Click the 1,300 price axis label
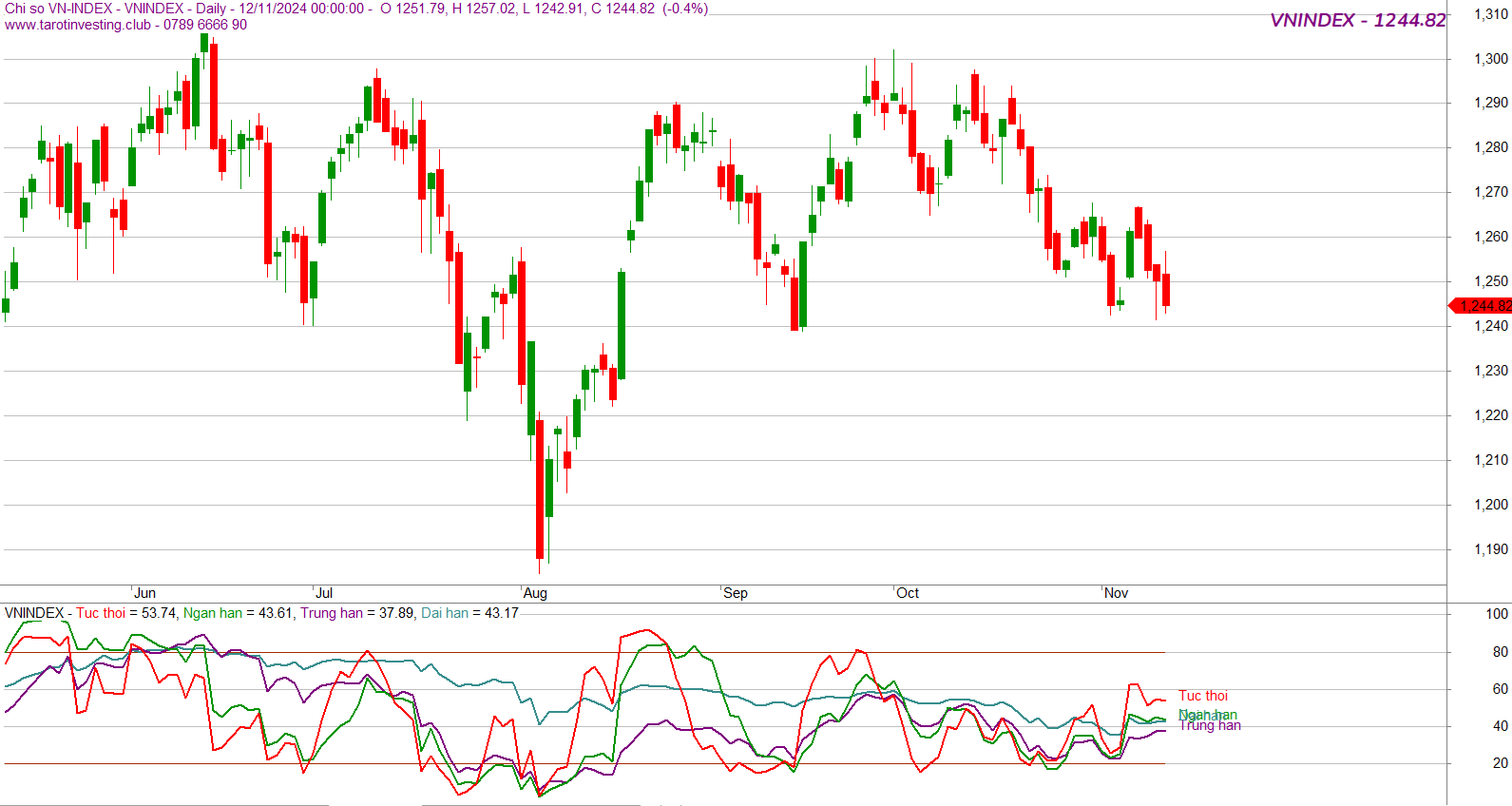 tap(1490, 58)
